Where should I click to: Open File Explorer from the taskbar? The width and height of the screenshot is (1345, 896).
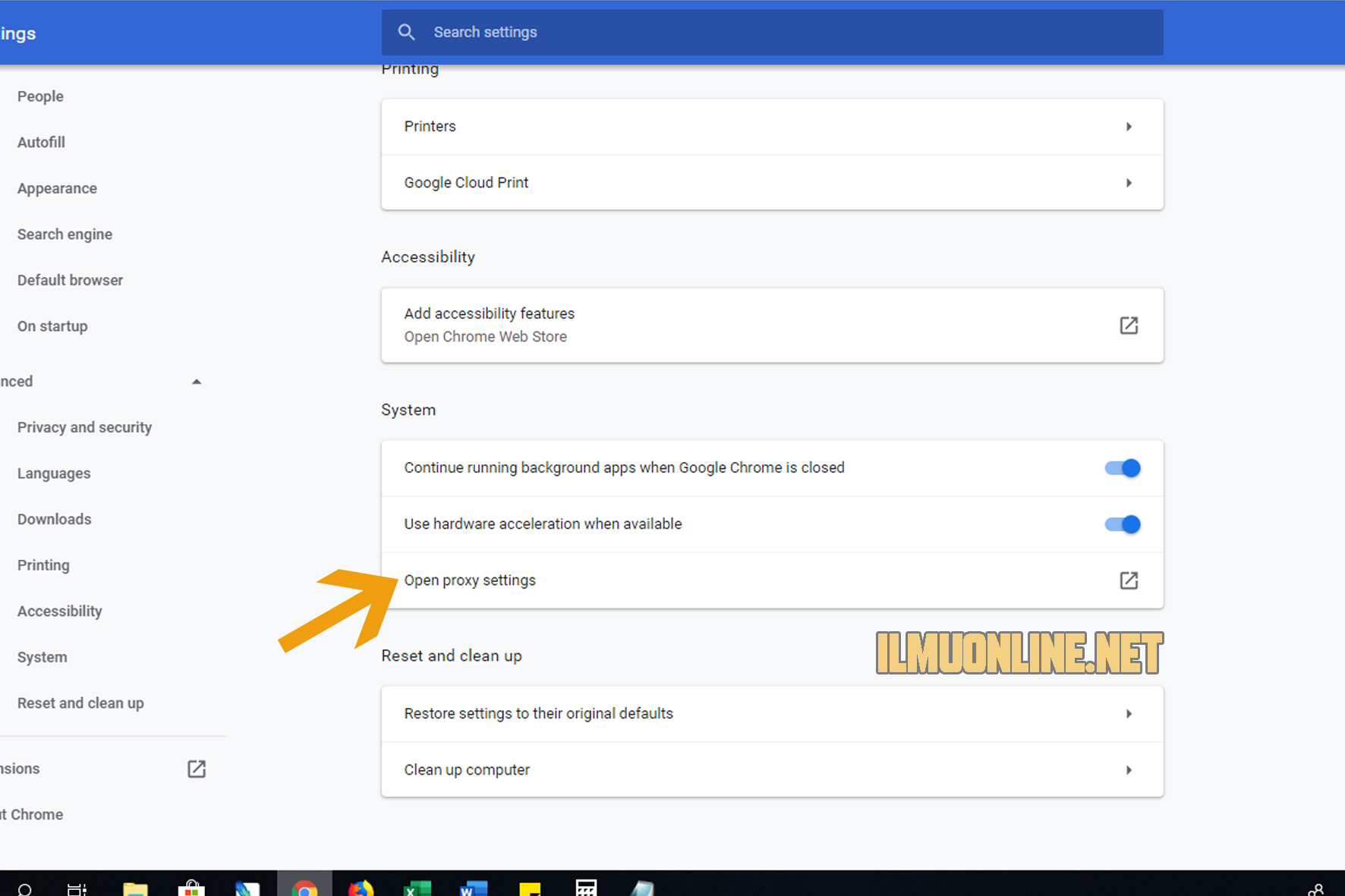(135, 888)
